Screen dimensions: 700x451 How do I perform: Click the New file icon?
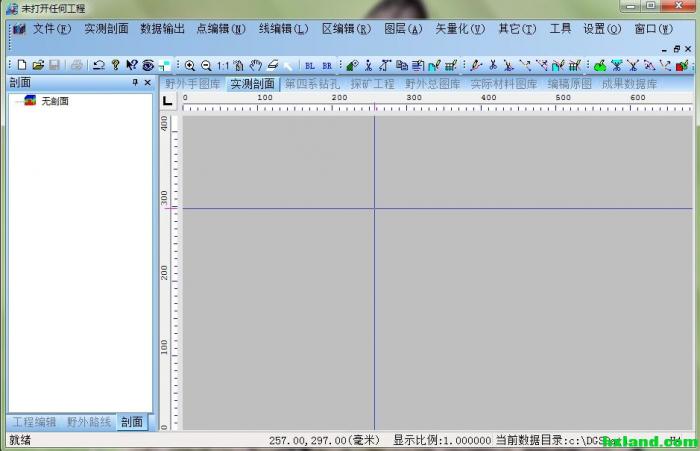pos(22,65)
